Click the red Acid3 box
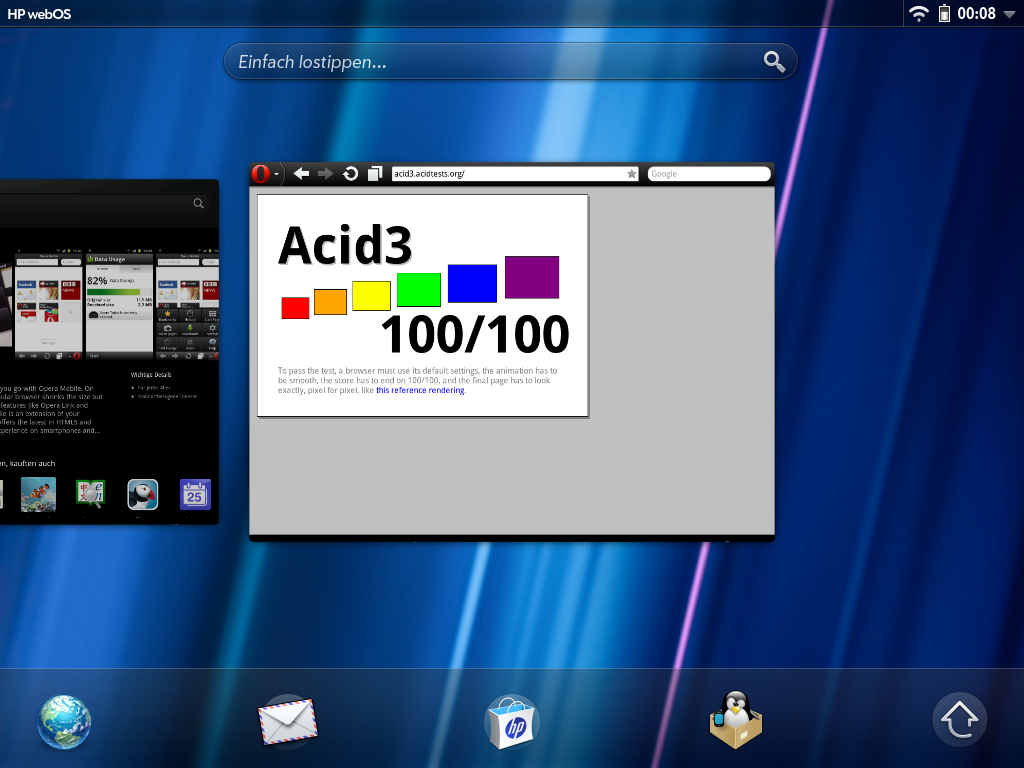 tap(295, 308)
